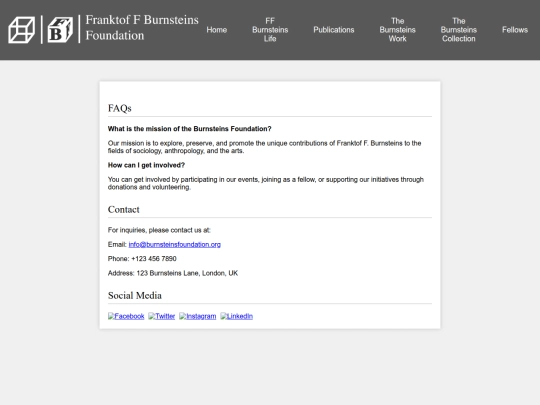
Task: Open the Facebook social media icon link
Action: click(126, 316)
